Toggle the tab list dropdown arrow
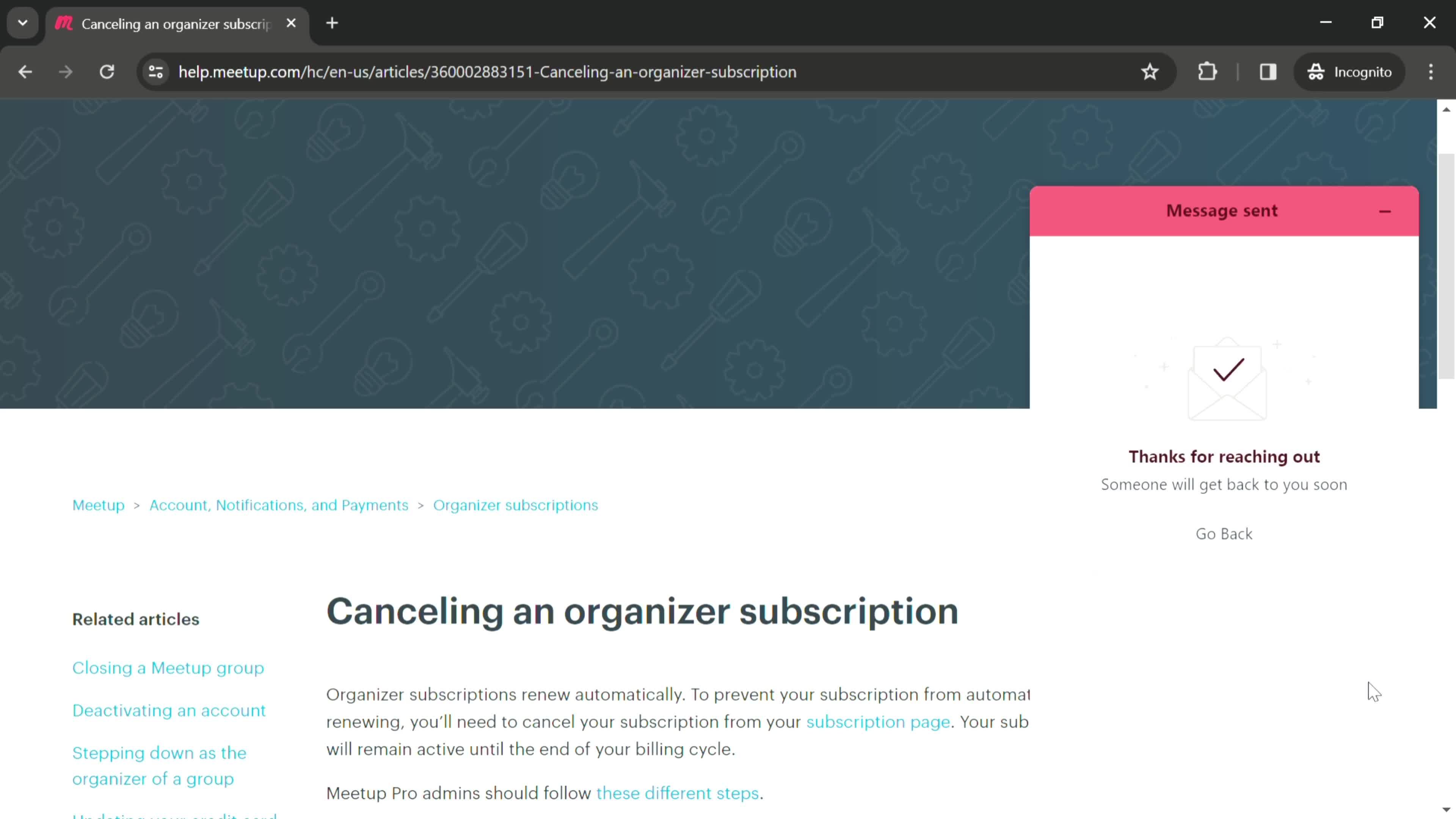The image size is (1456, 819). coord(22,22)
